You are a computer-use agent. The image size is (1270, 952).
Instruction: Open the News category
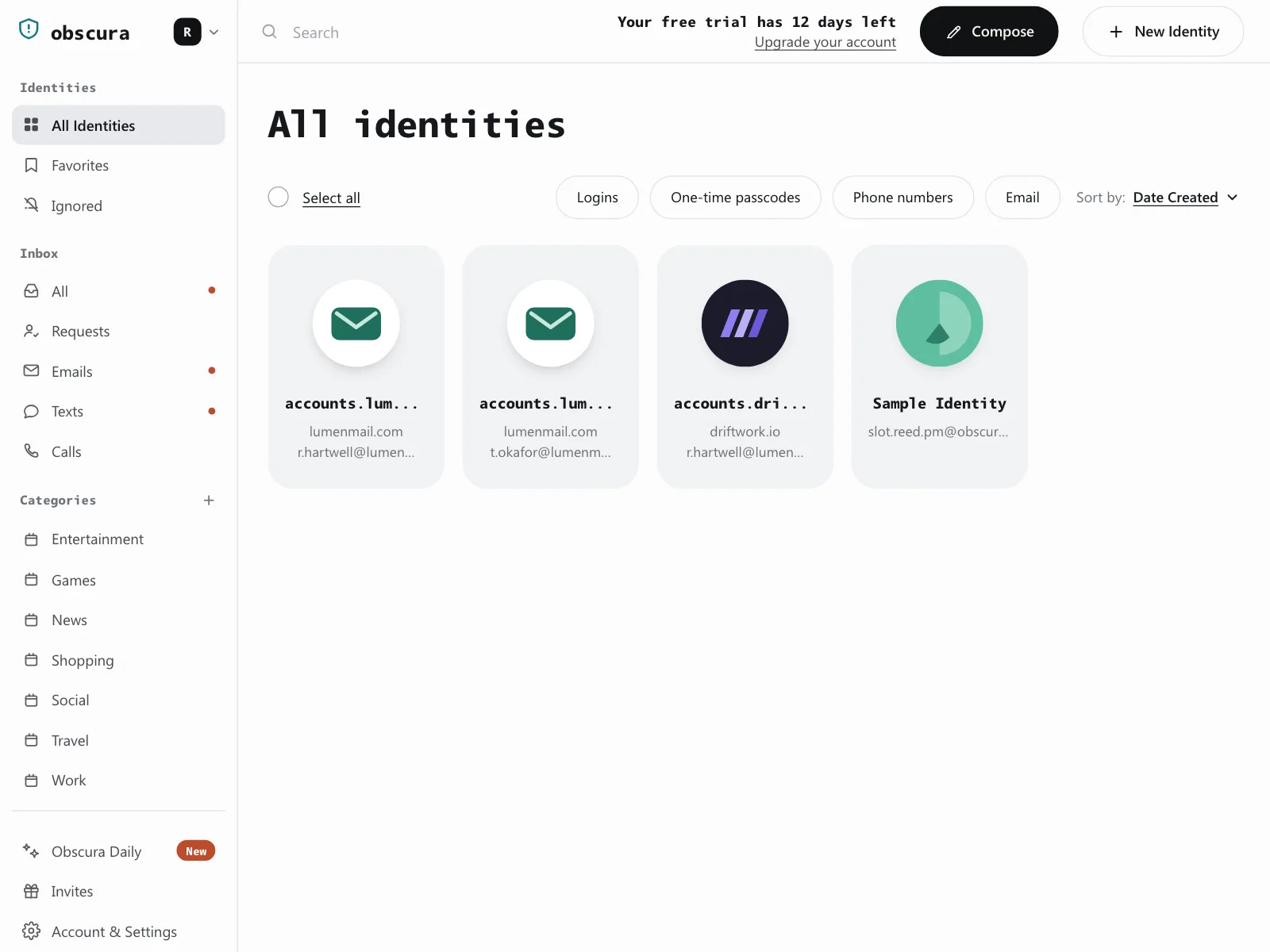pos(118,620)
